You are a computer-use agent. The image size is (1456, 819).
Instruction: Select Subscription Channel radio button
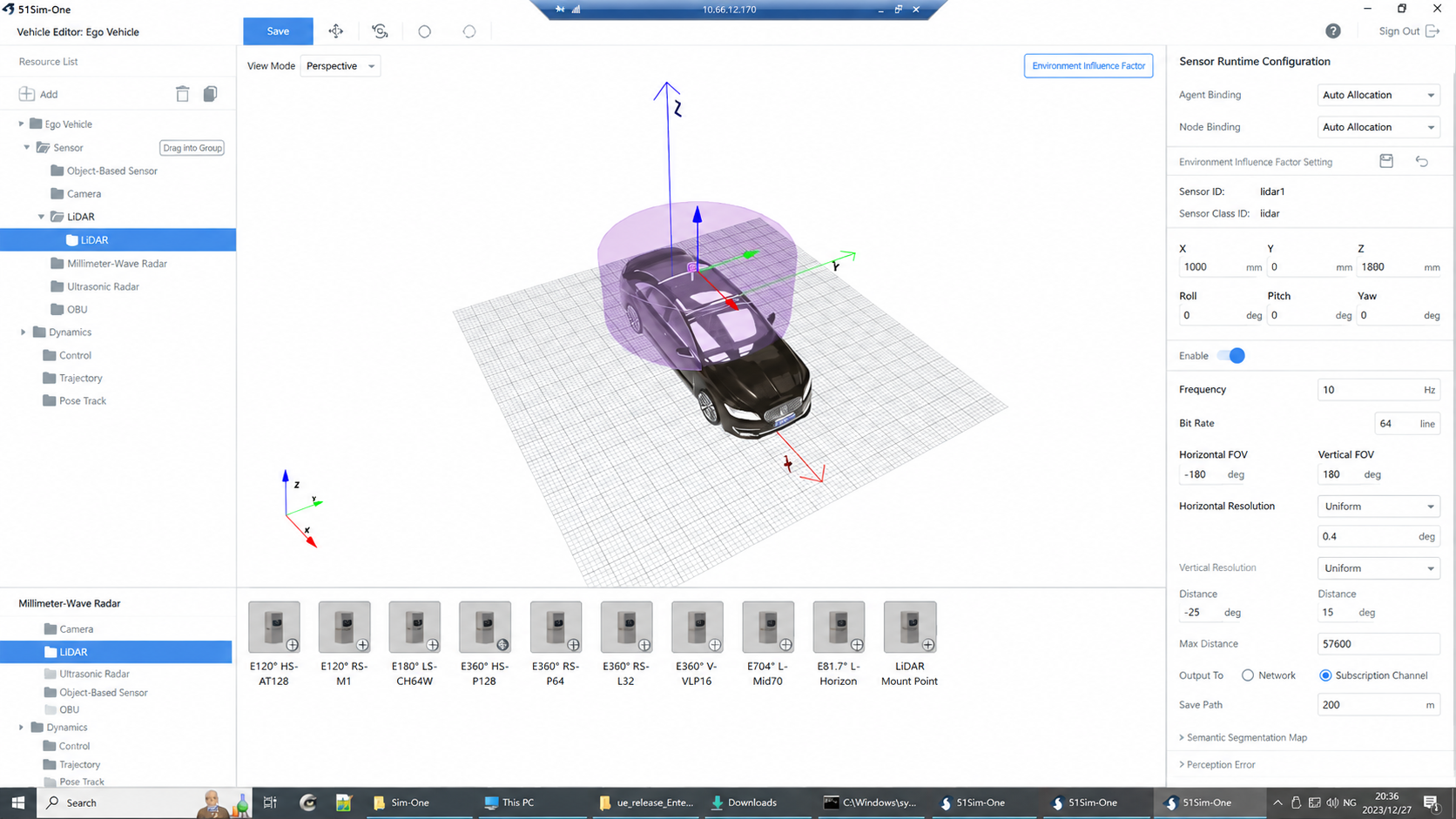(1325, 675)
